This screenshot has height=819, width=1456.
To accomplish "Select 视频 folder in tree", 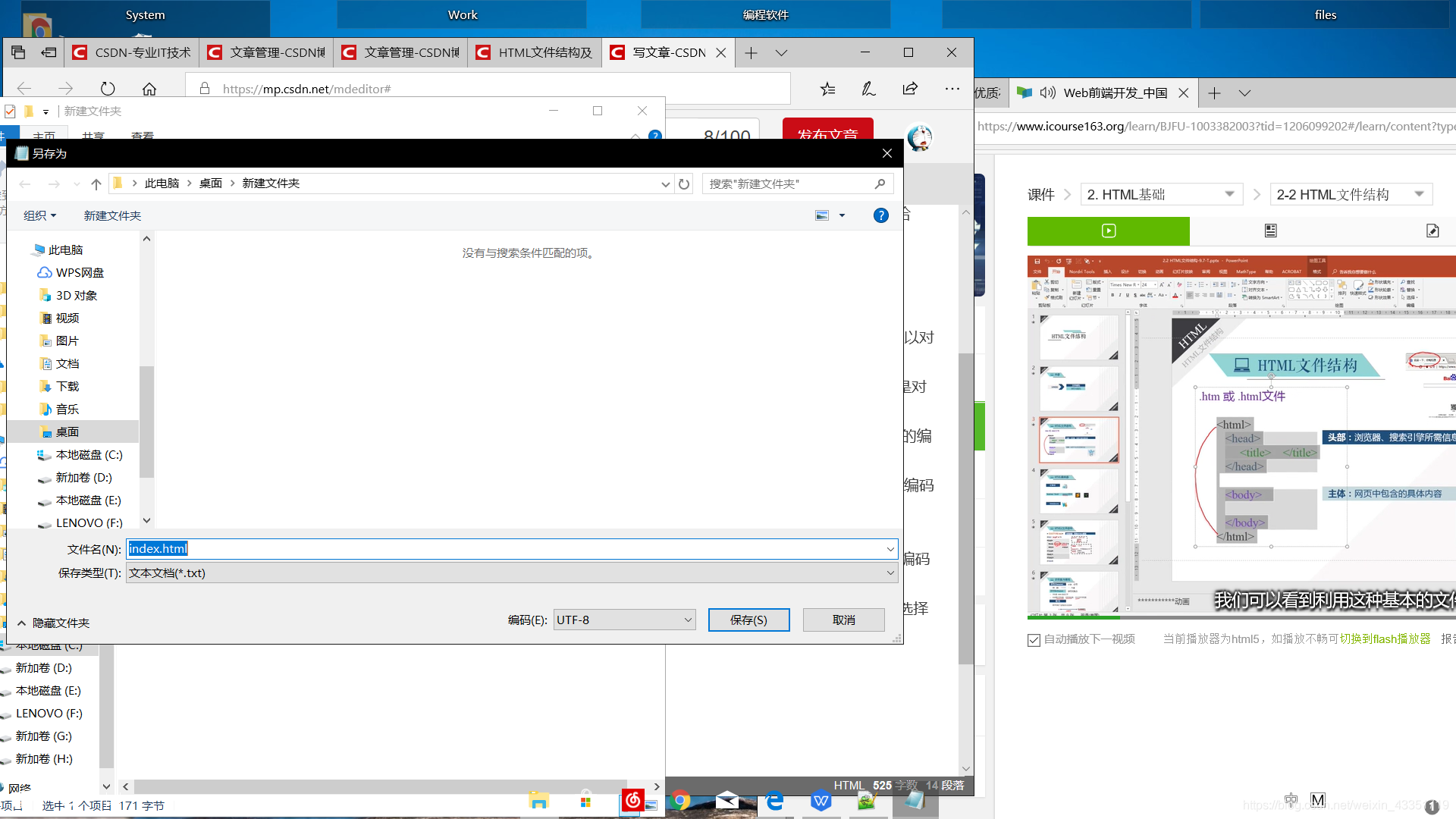I will [x=67, y=318].
